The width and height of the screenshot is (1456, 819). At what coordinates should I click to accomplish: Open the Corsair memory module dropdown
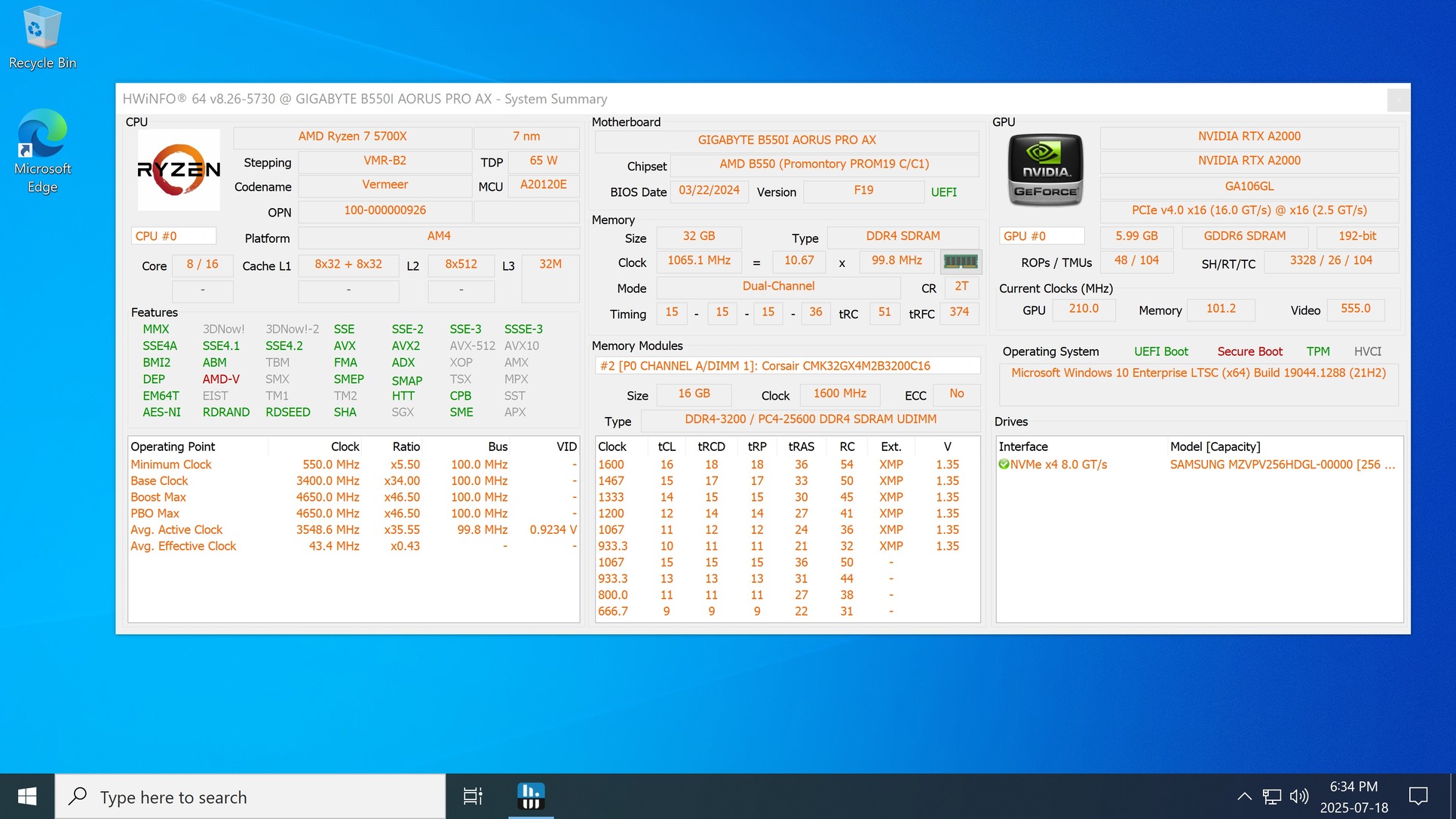786,366
